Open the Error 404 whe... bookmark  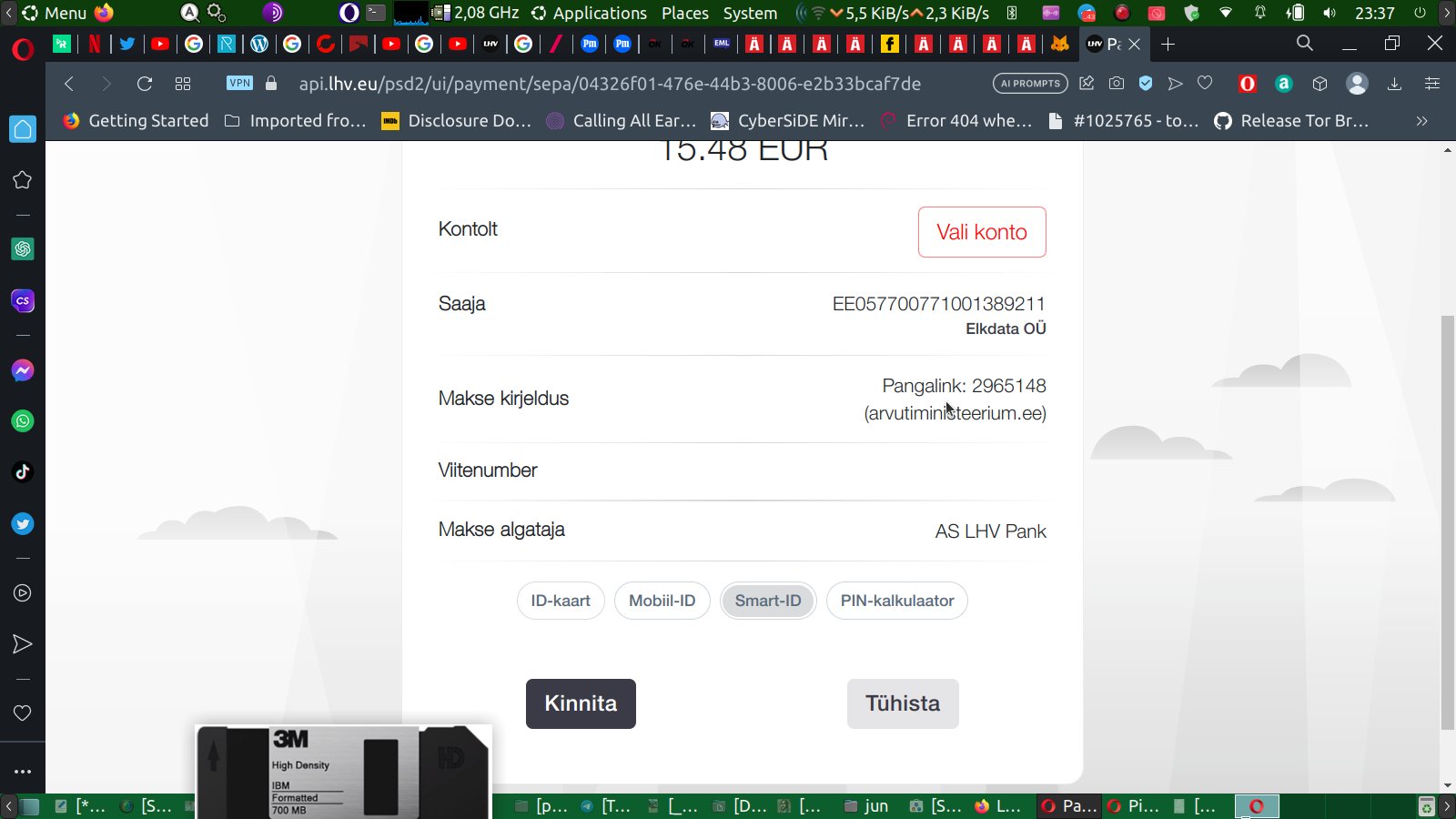coord(956,121)
